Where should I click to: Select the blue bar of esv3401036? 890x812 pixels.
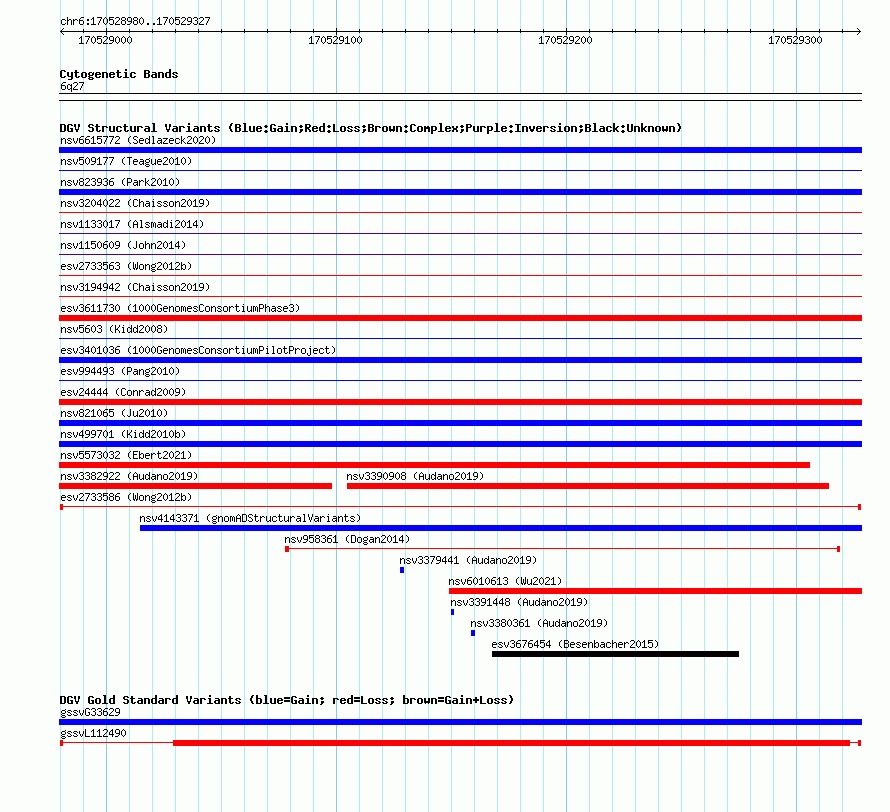pos(460,360)
